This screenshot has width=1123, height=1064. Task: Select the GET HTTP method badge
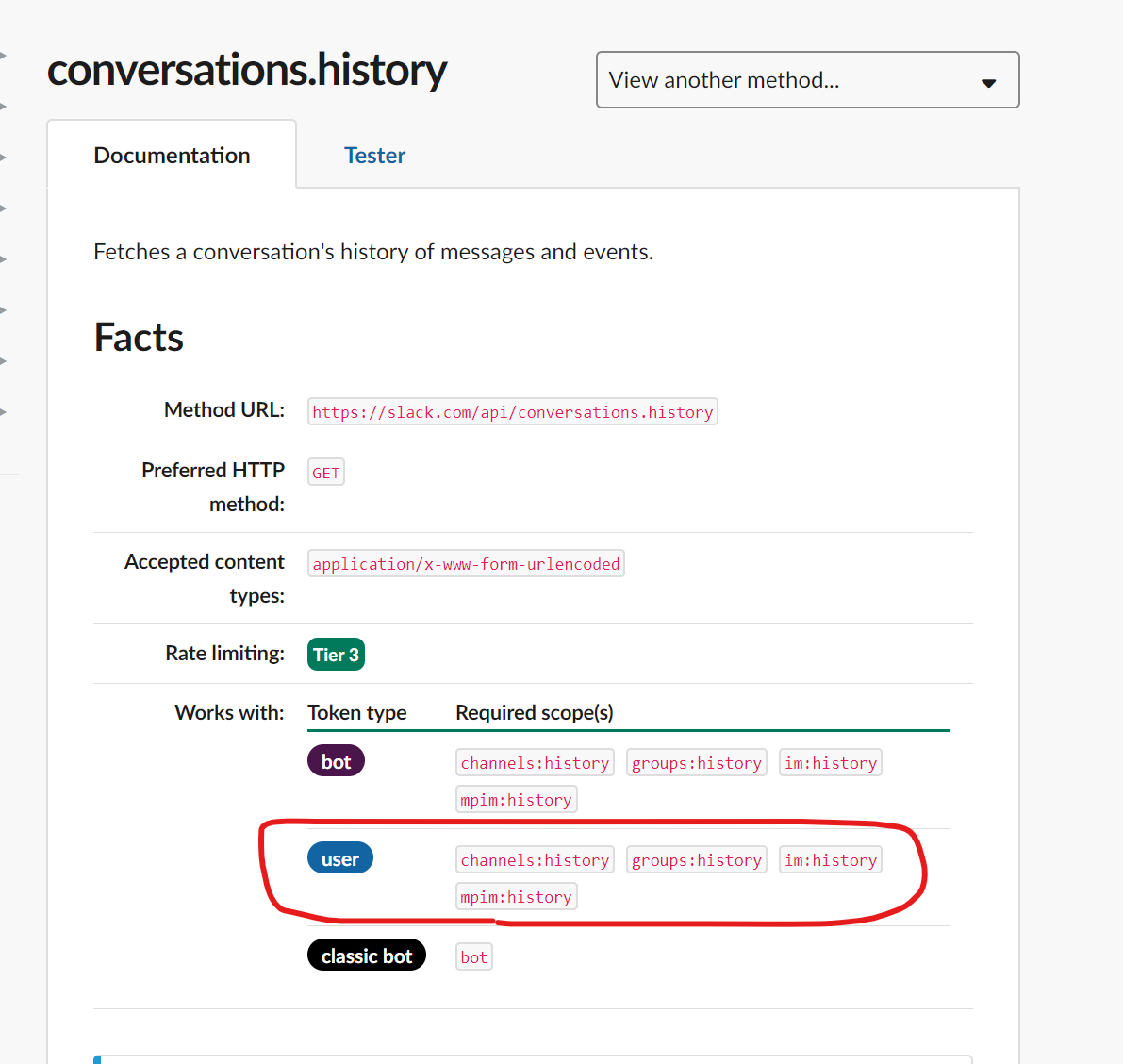pos(325,472)
